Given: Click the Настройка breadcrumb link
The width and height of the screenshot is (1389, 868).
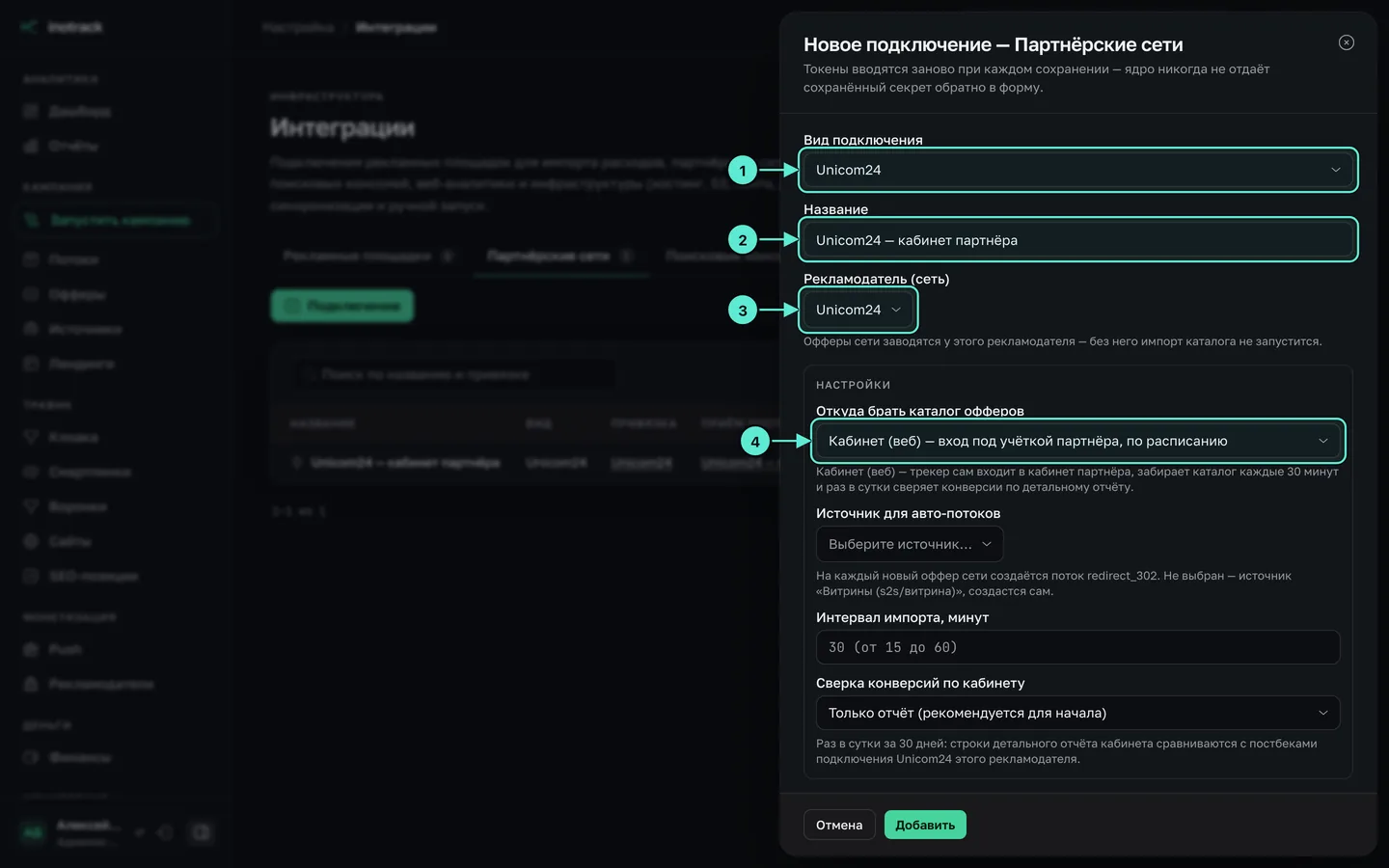Looking at the screenshot, I should click(x=298, y=27).
